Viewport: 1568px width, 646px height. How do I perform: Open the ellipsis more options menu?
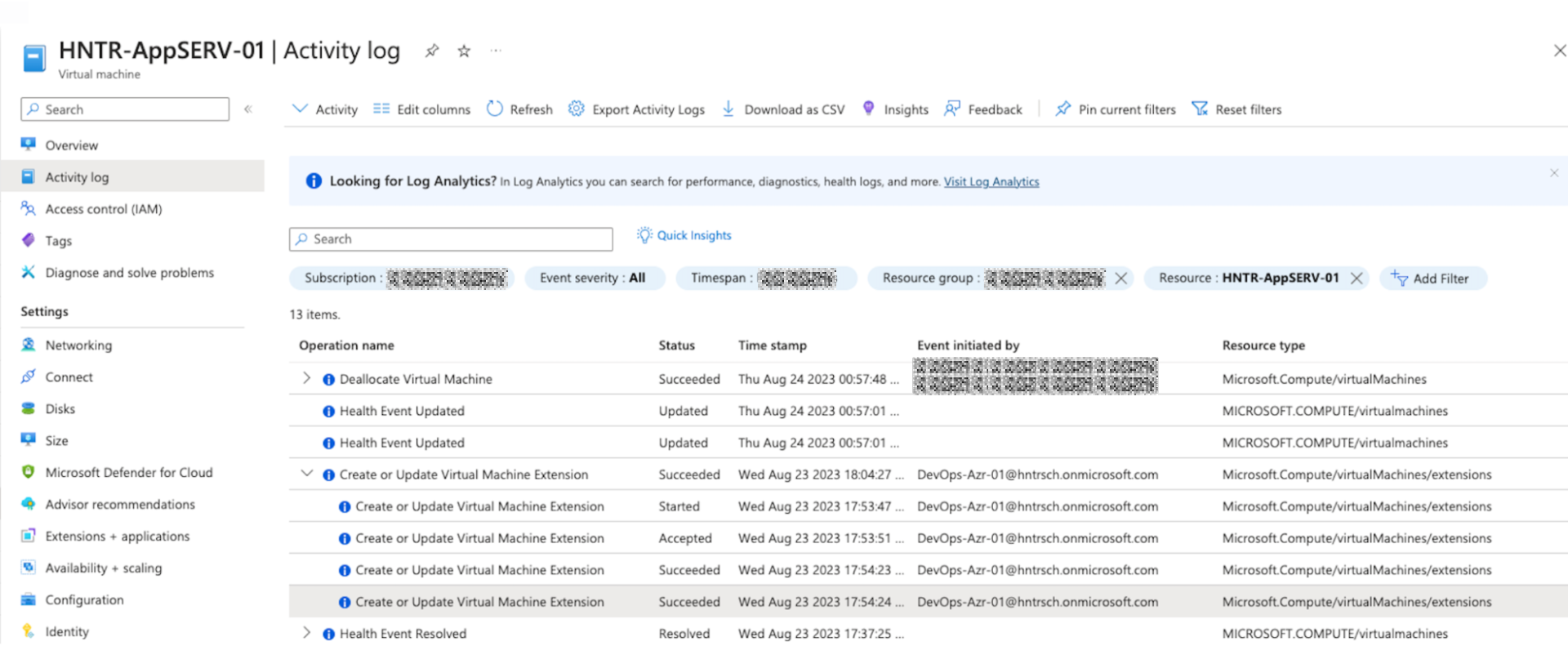pyautogui.click(x=496, y=51)
